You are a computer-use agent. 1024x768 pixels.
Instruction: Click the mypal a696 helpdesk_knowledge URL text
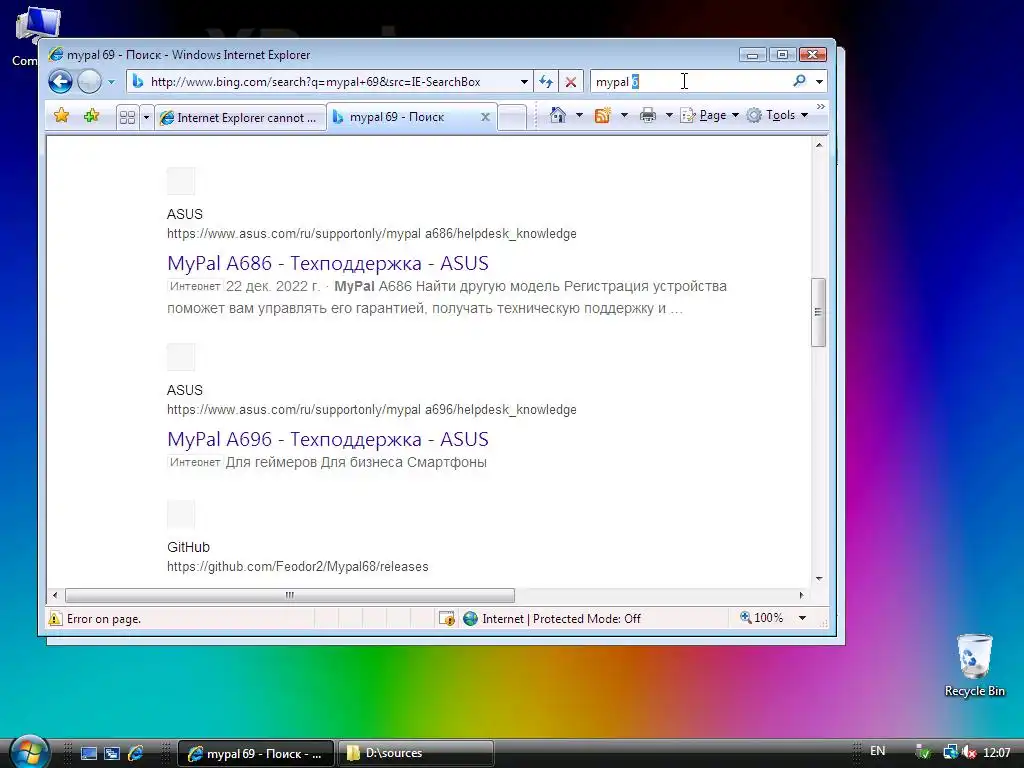[372, 409]
